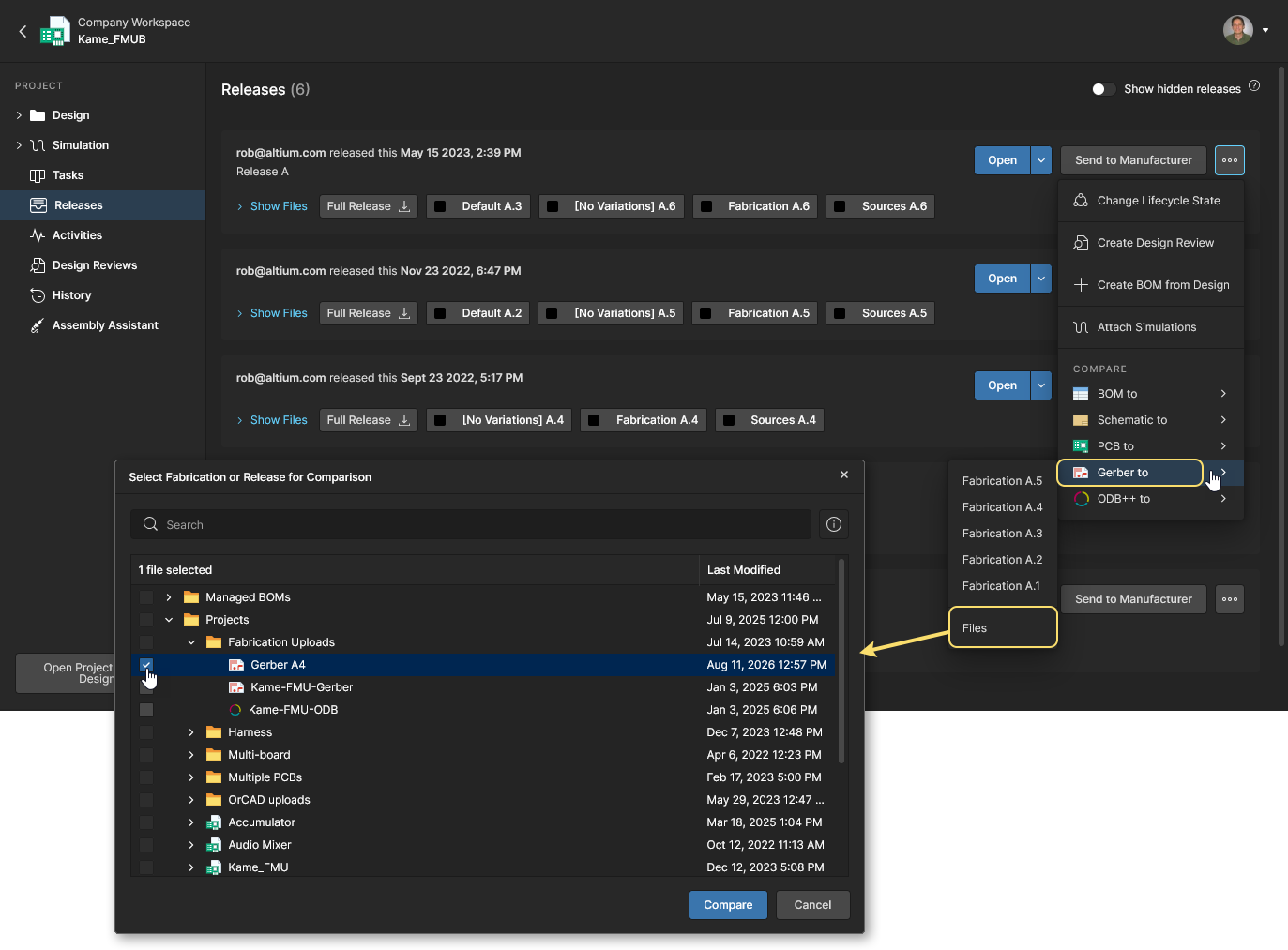
Task: Open the three-dots menu beside lower Send to Manufacturer
Action: [x=1230, y=599]
